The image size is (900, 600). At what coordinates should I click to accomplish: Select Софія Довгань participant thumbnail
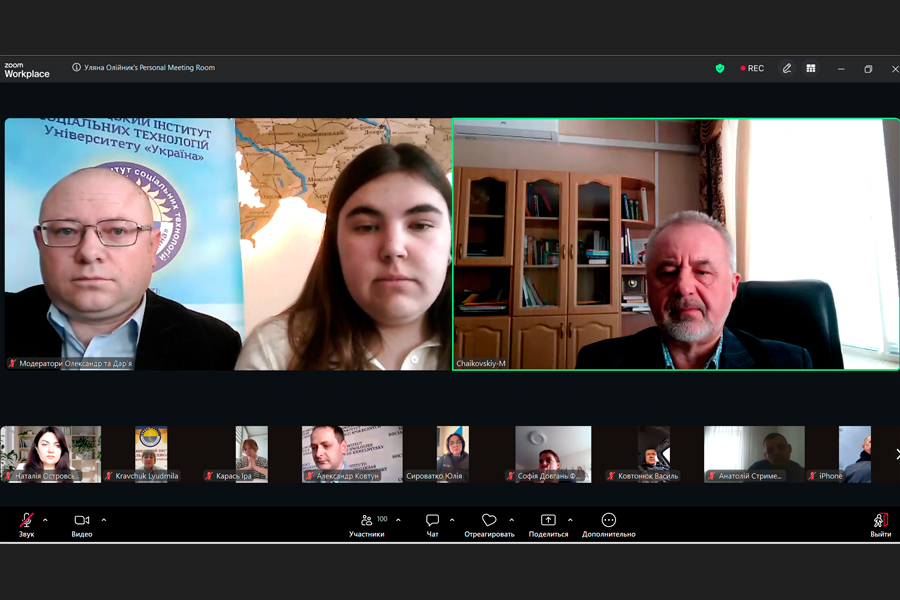pos(553,454)
